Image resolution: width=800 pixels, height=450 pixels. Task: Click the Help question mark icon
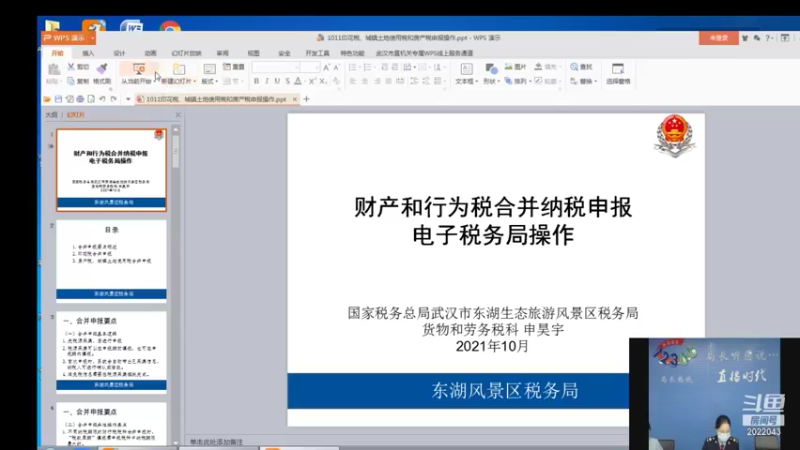click(x=767, y=38)
